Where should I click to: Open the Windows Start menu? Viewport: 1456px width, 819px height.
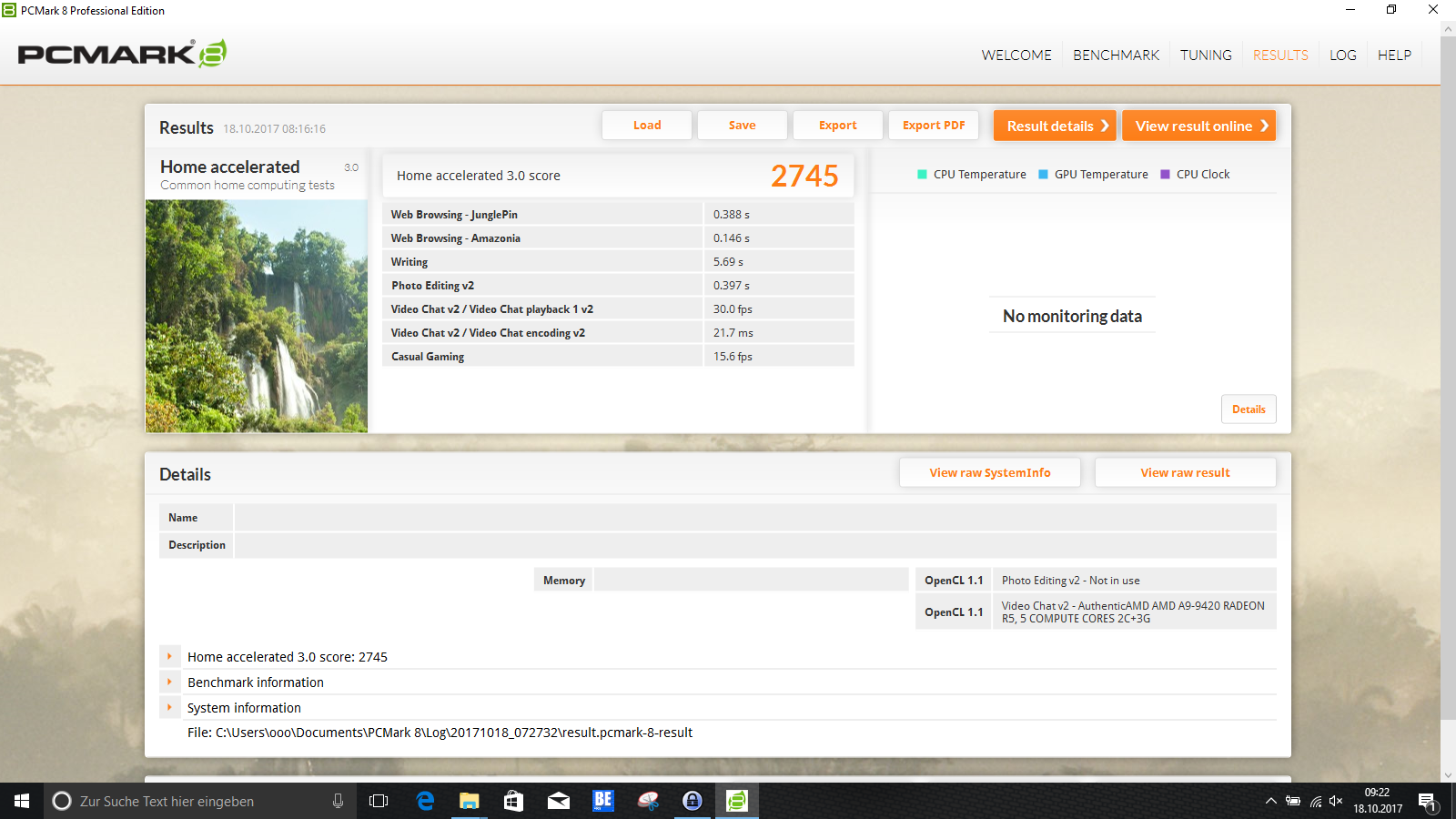[x=22, y=801]
